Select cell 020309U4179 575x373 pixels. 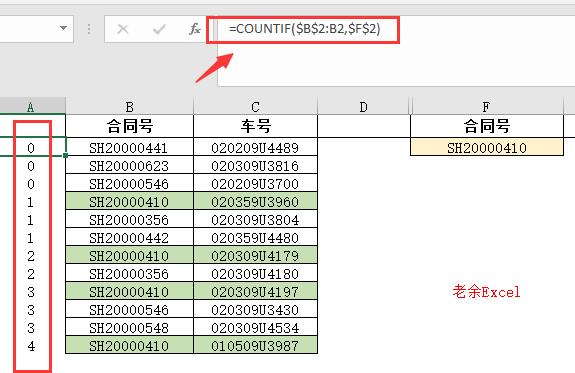coord(256,256)
